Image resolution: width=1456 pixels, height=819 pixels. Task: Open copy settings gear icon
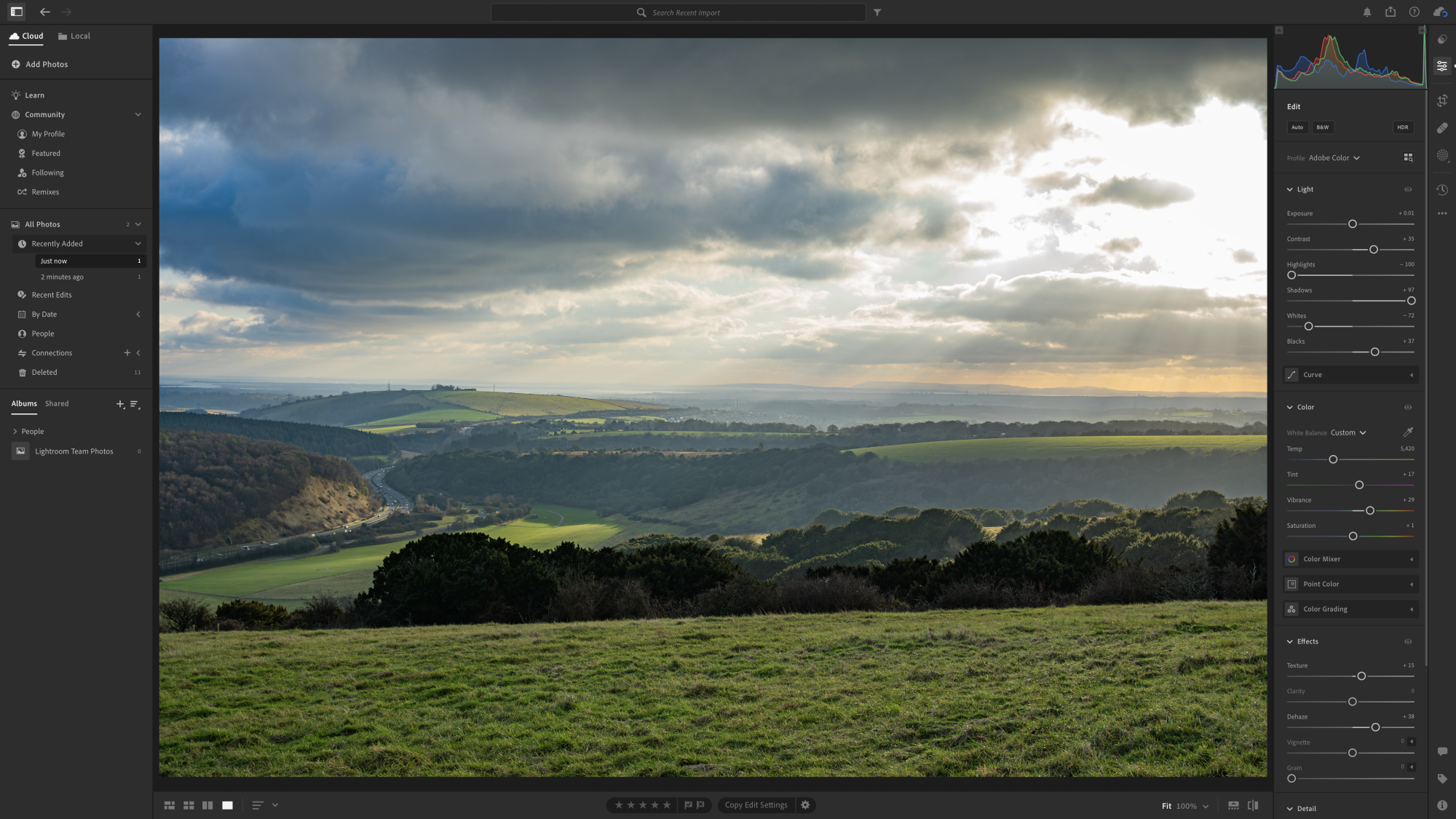tap(805, 805)
